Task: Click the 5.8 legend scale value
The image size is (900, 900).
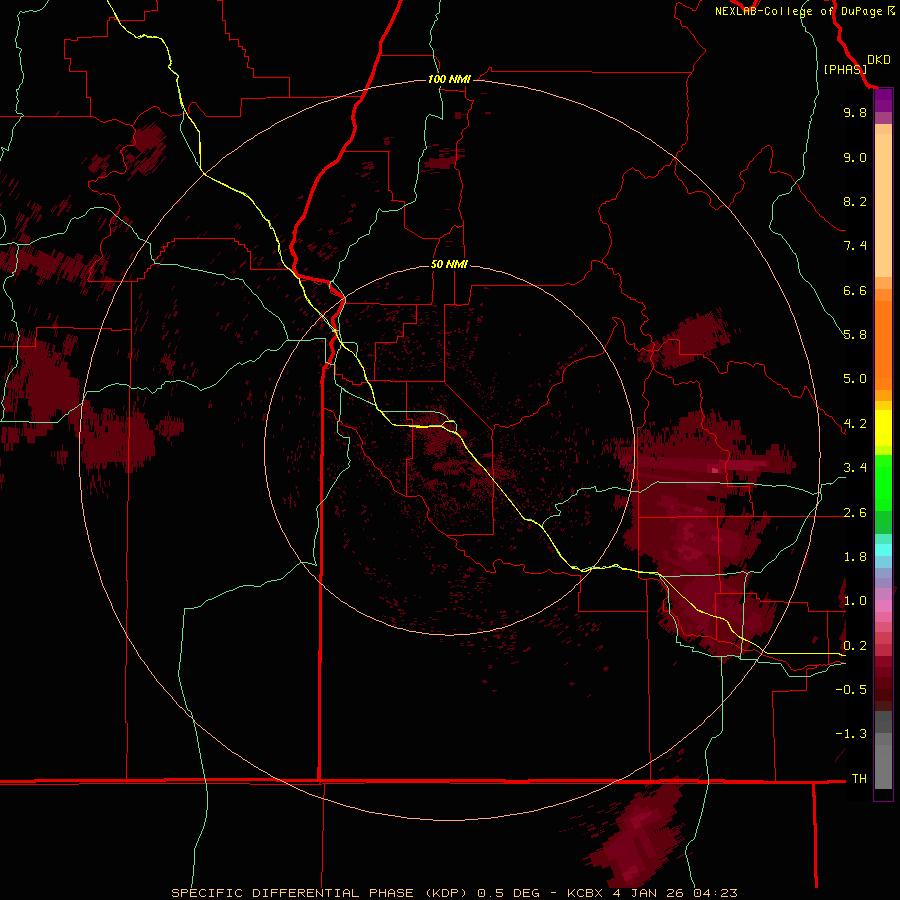Action: point(855,335)
